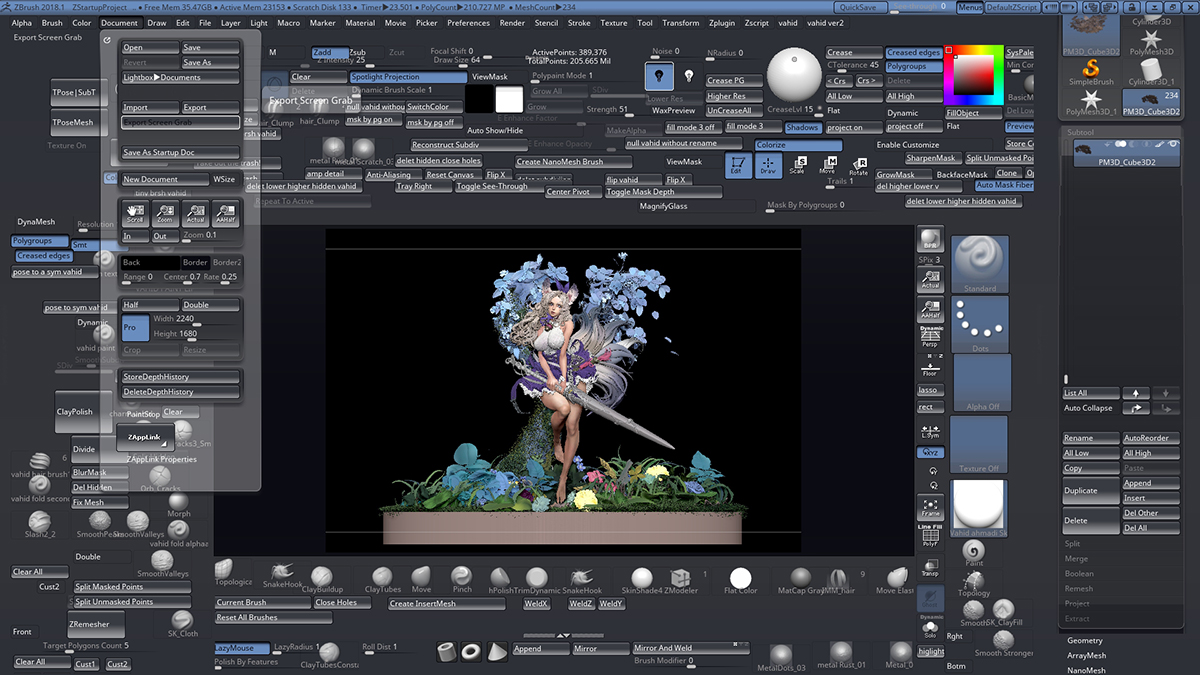Collapse the Subtool palette header

coord(1081,131)
